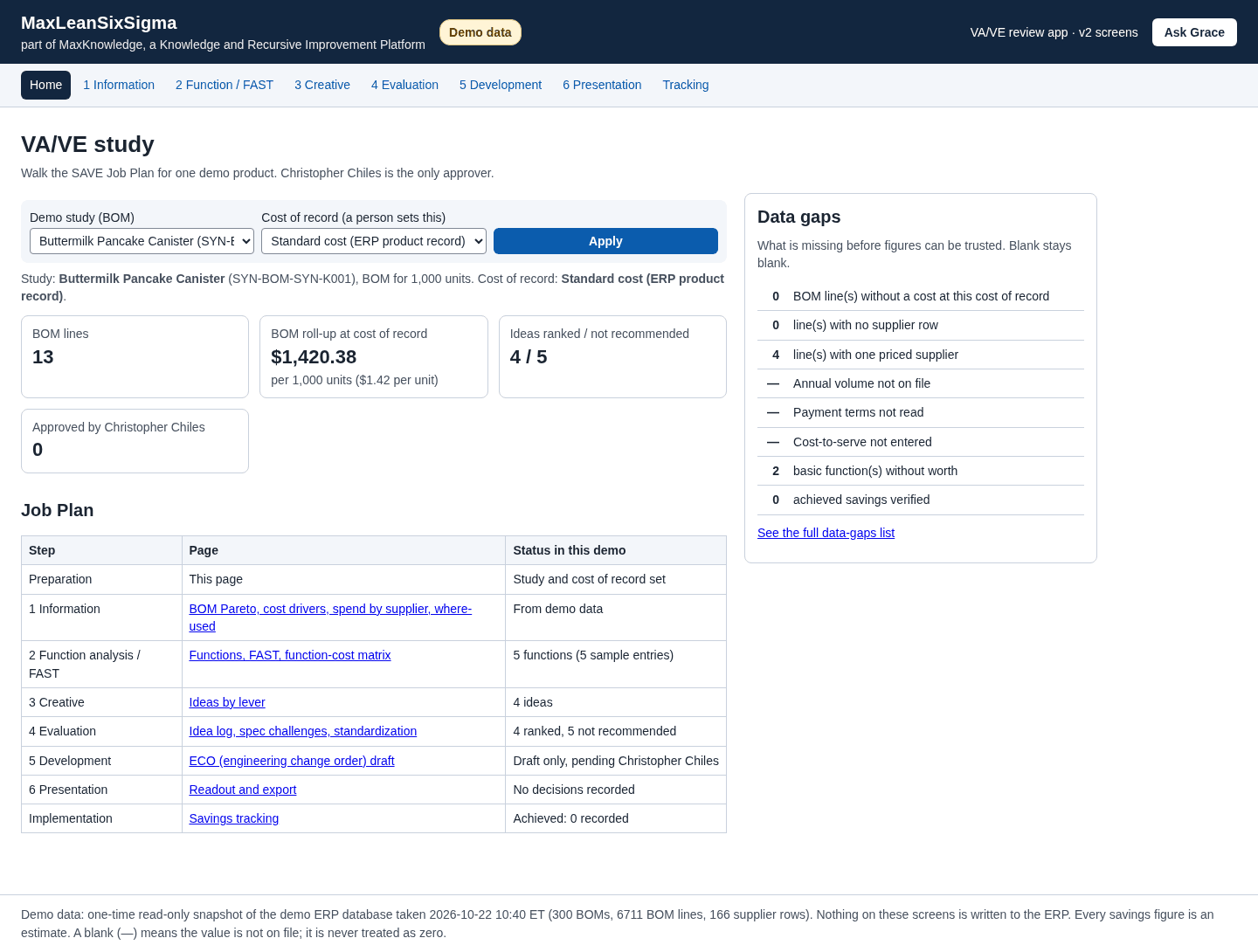Click 'basic function(s) without worth' row
The height and width of the screenshot is (952, 1258).
pyautogui.click(x=921, y=471)
